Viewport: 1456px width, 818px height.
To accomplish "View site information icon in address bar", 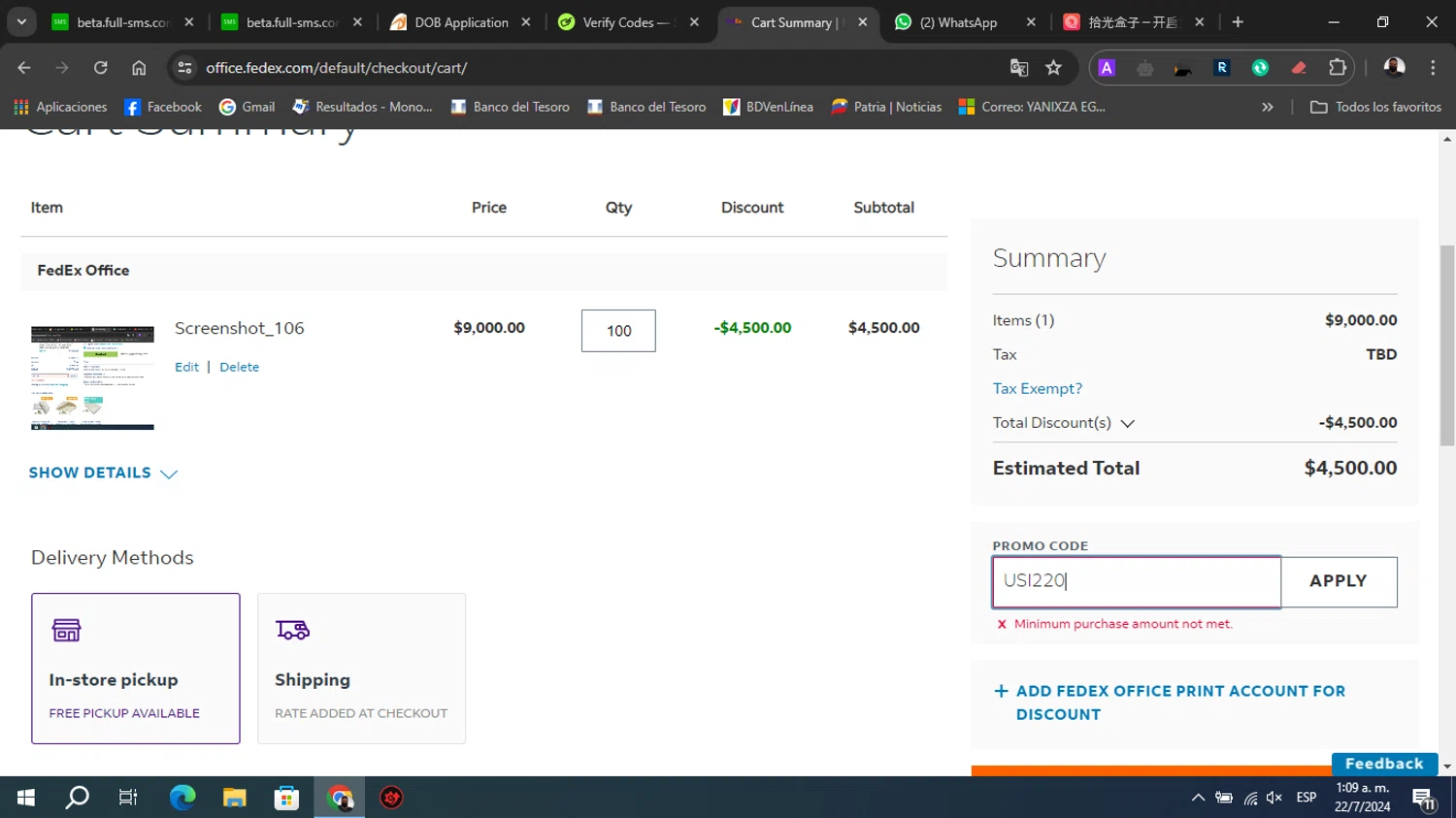I will (x=184, y=68).
